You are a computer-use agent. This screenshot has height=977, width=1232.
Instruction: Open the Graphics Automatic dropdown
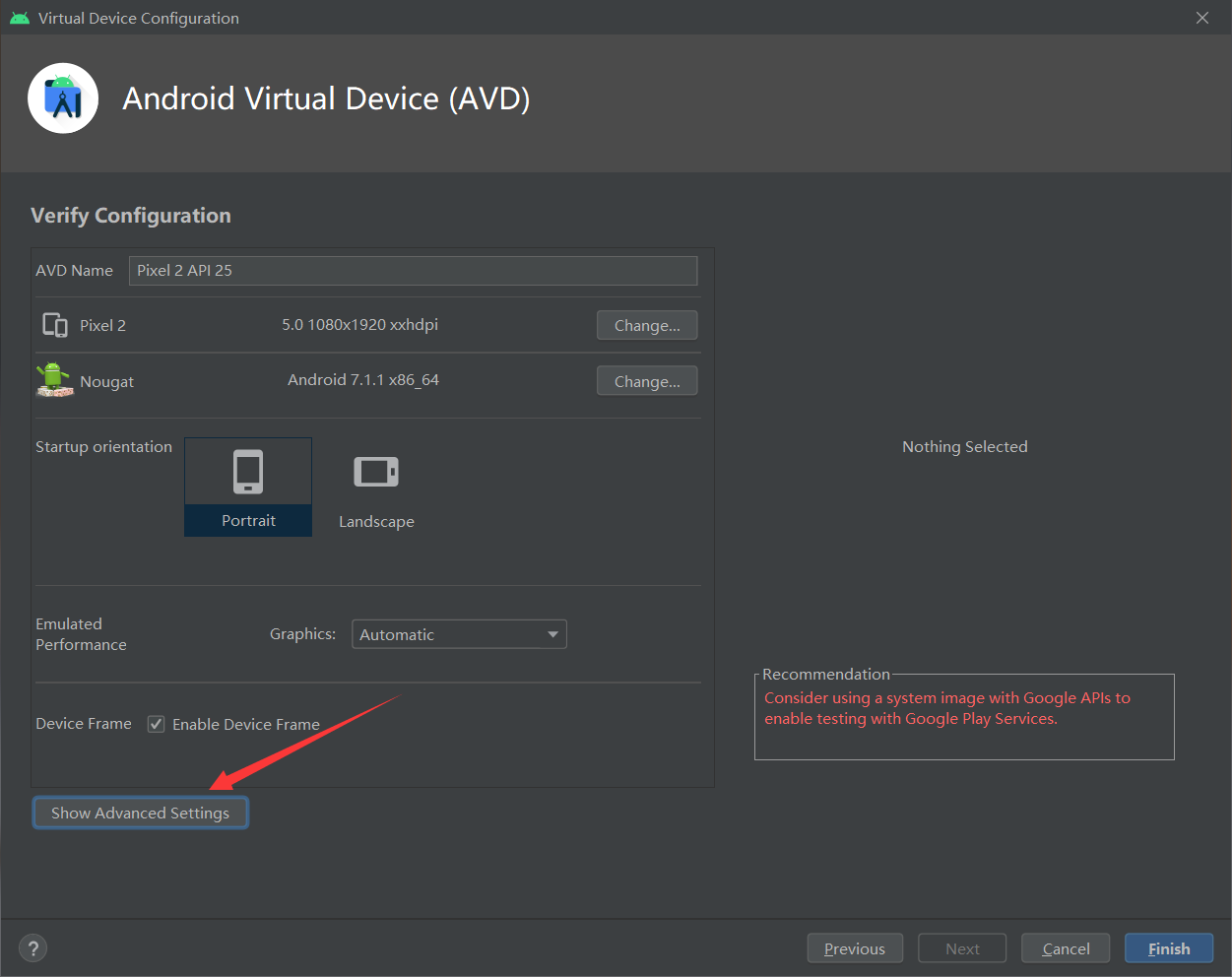(459, 634)
